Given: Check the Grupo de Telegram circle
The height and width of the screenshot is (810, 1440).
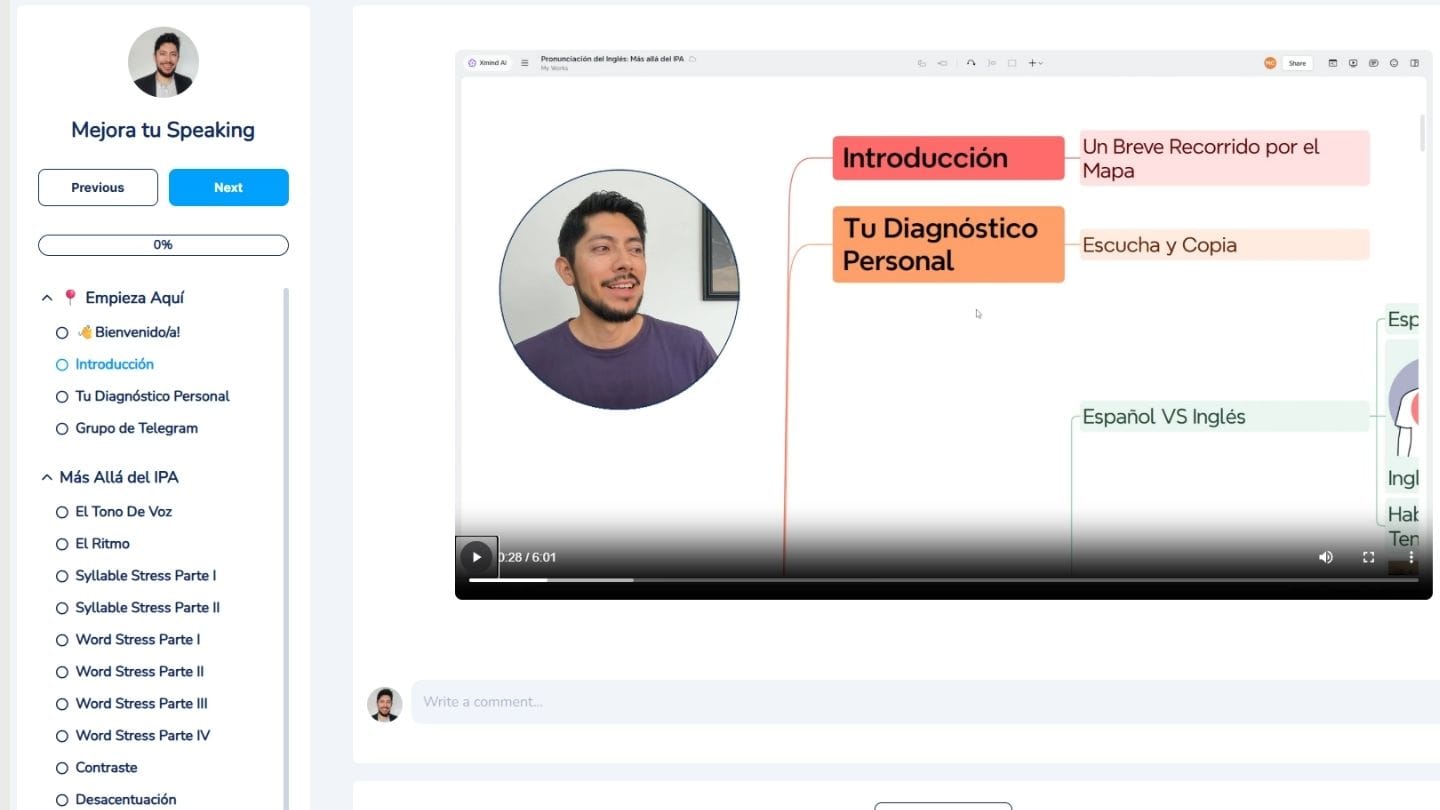Looking at the screenshot, I should point(62,429).
